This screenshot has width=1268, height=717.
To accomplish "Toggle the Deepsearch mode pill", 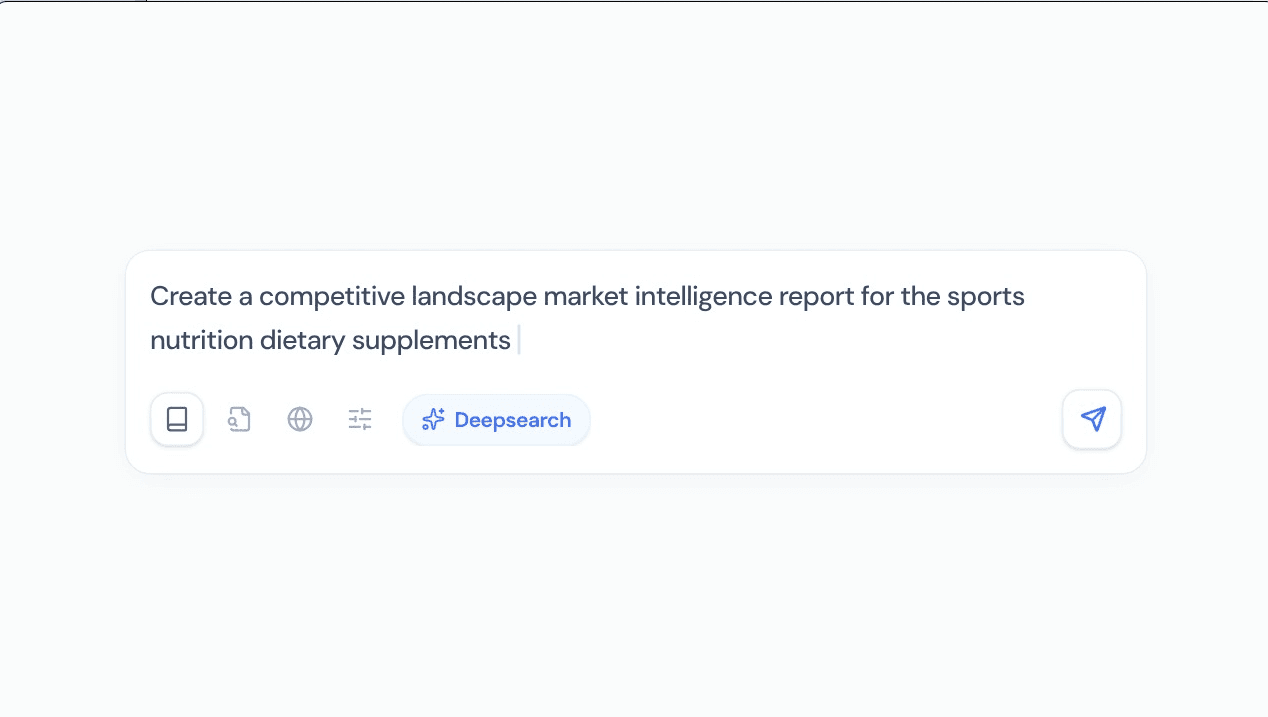I will coord(496,420).
